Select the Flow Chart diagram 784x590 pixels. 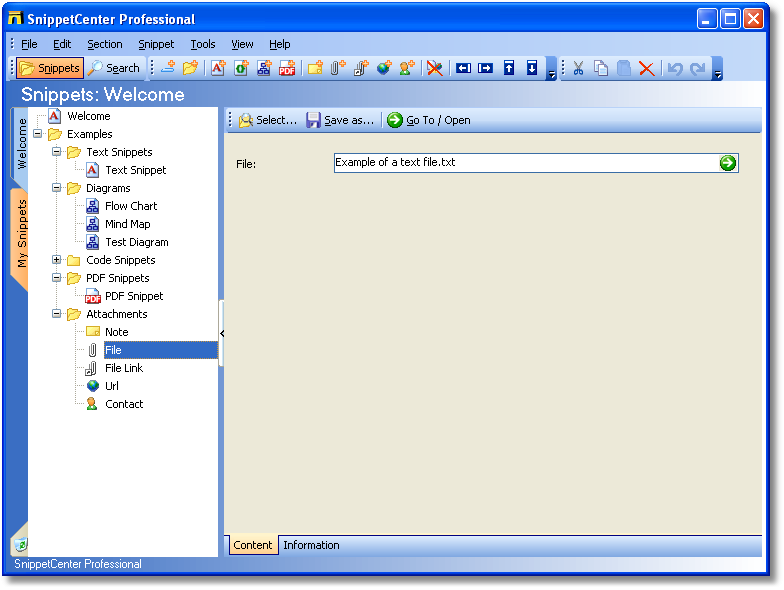pyautogui.click(x=131, y=206)
